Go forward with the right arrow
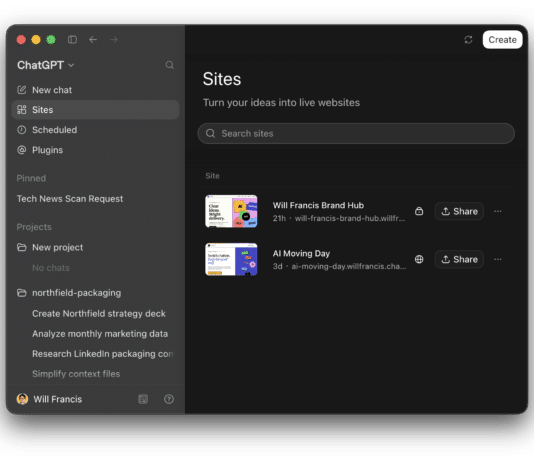The width and height of the screenshot is (534, 462). pyautogui.click(x=114, y=40)
